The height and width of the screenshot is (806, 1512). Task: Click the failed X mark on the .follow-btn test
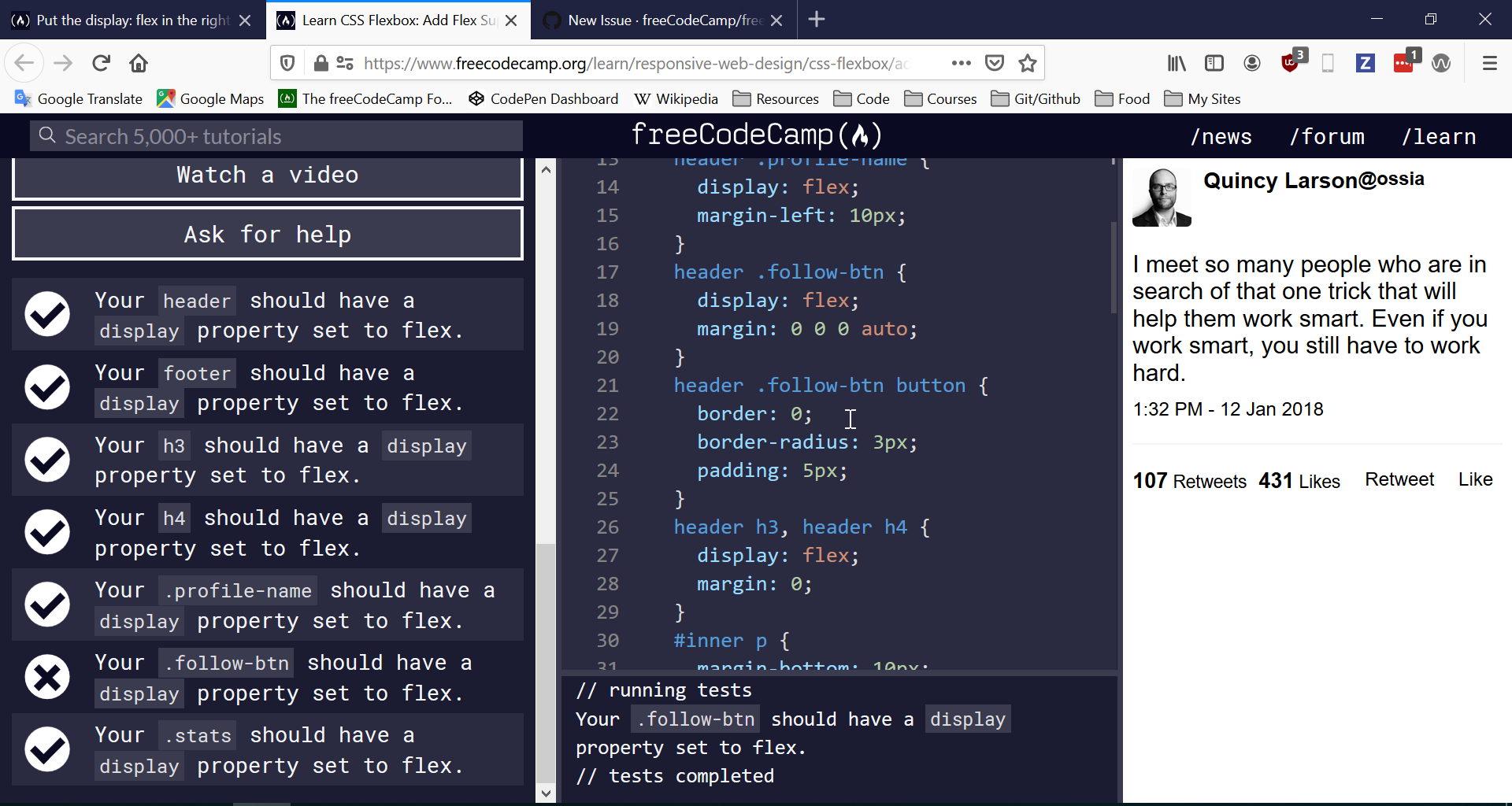[47, 677]
